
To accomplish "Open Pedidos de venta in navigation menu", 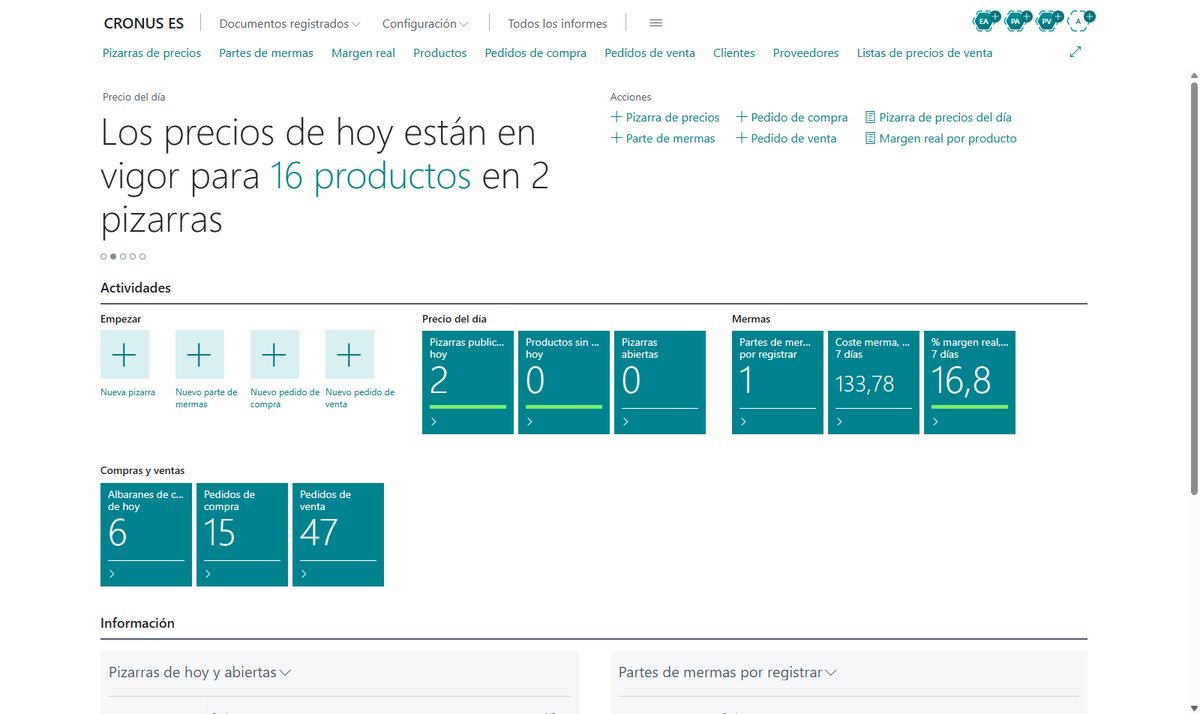I will coord(650,53).
